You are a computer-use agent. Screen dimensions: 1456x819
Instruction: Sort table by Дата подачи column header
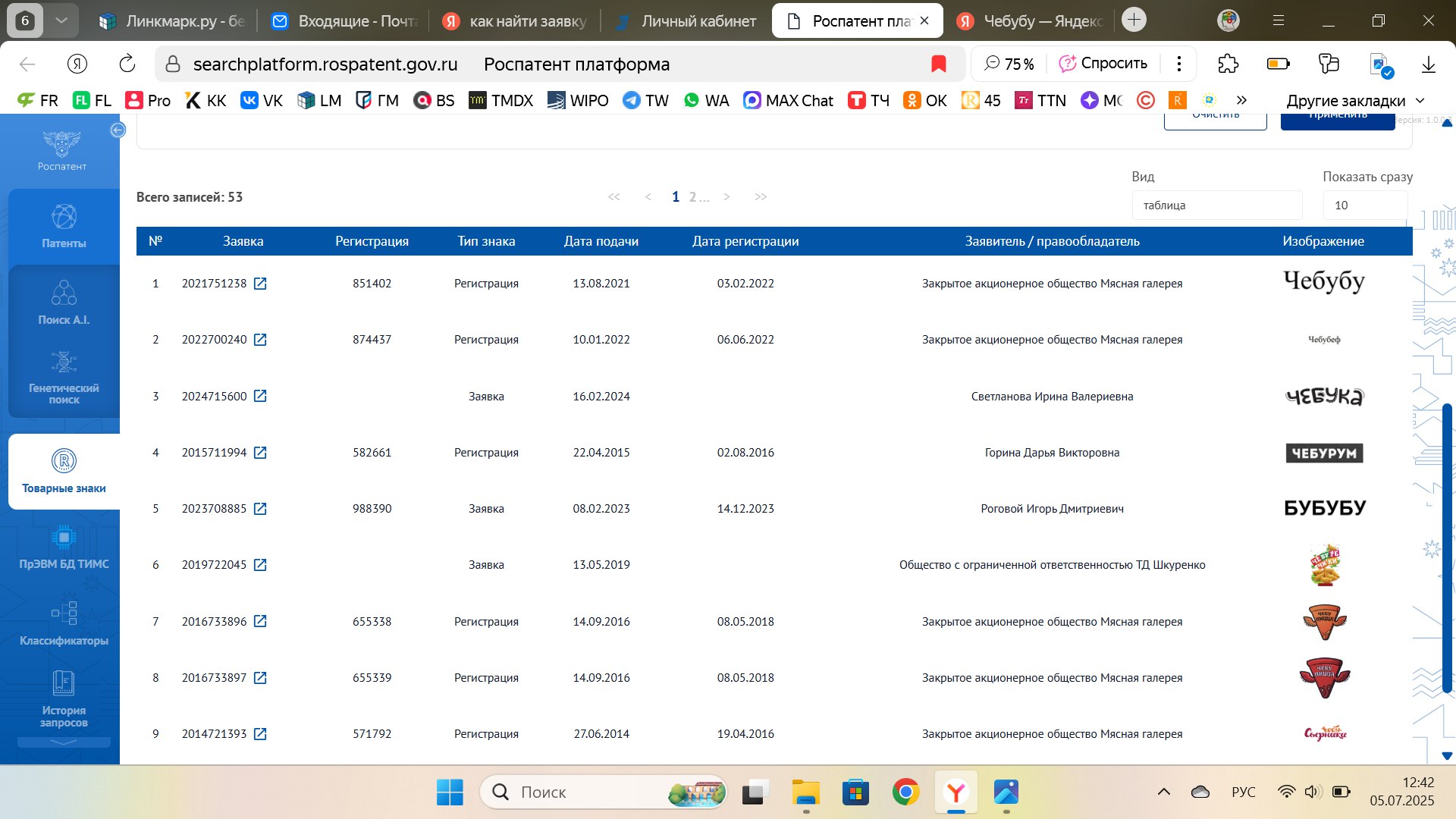coord(601,241)
